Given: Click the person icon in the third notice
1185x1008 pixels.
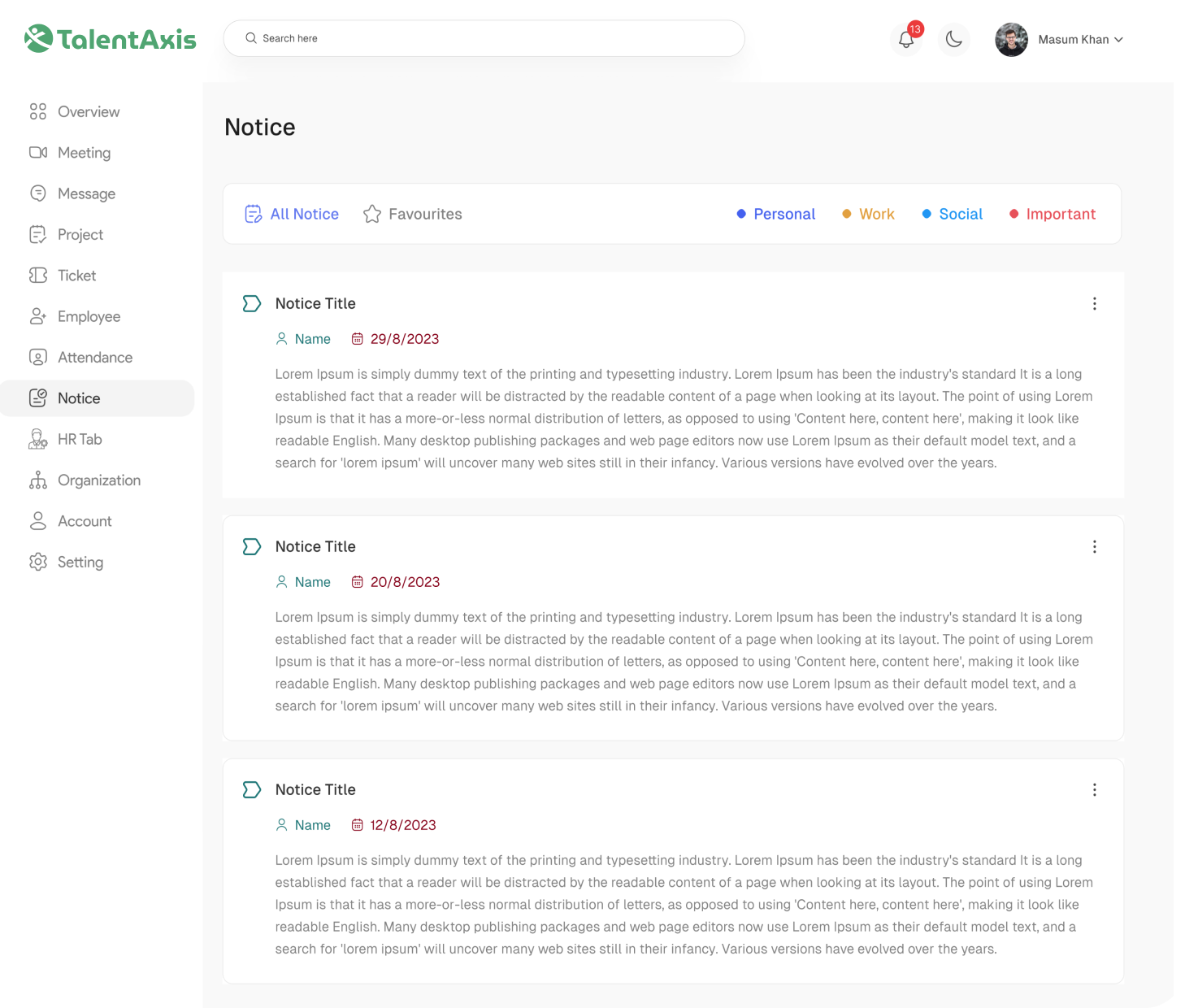Looking at the screenshot, I should 282,825.
